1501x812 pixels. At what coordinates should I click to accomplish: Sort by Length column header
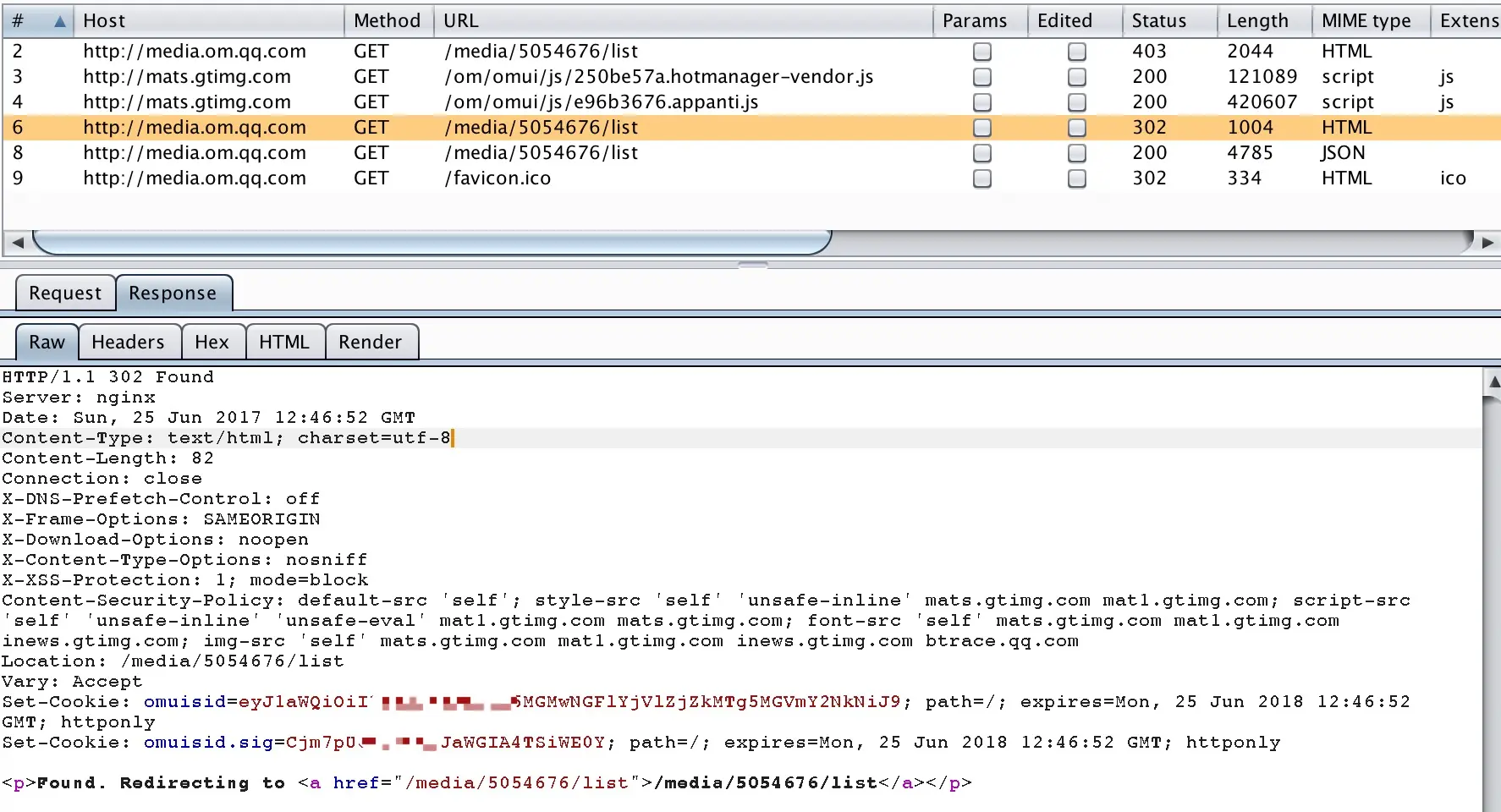(1264, 21)
